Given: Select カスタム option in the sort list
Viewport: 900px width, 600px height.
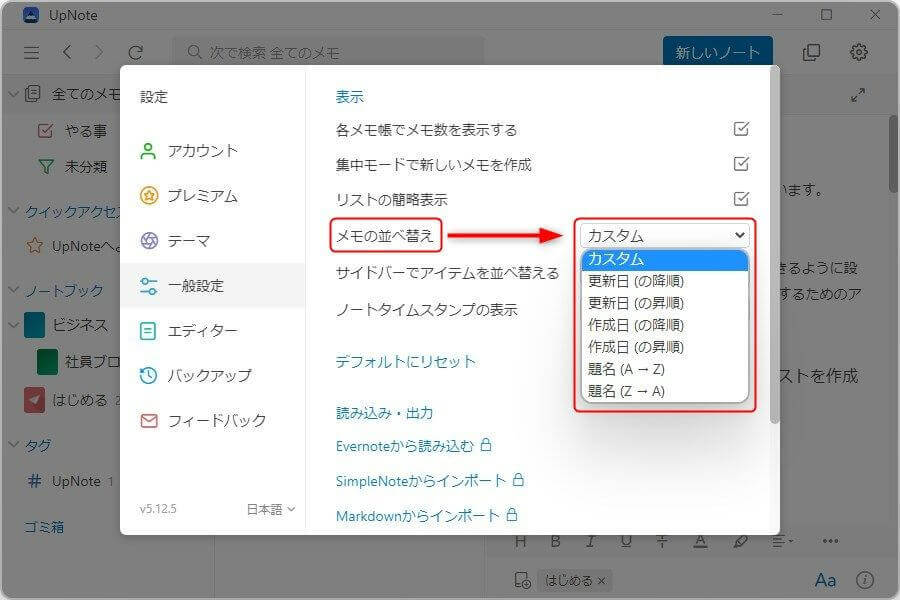Looking at the screenshot, I should click(x=665, y=260).
